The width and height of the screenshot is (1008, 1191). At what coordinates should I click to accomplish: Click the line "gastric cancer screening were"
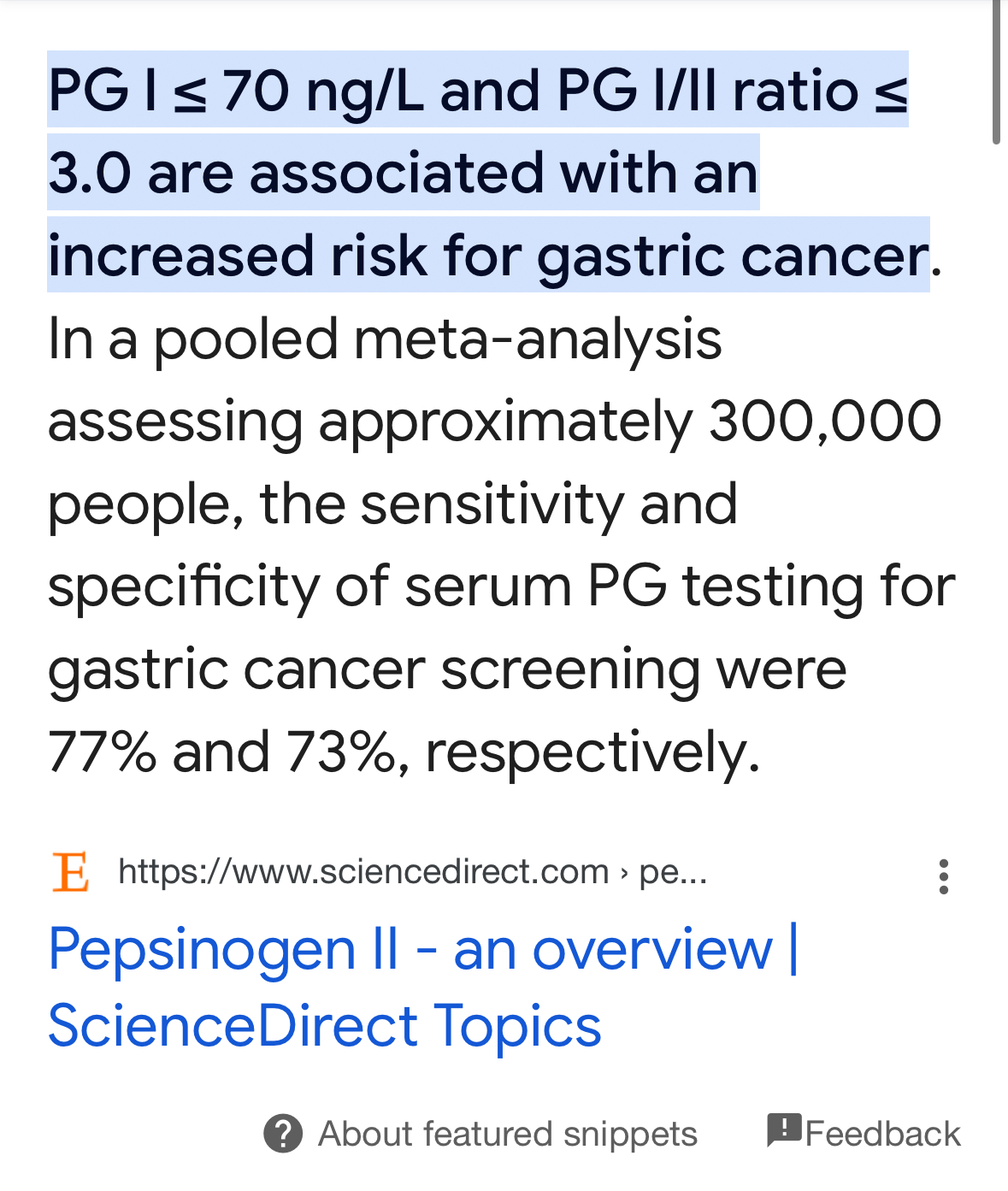(447, 670)
